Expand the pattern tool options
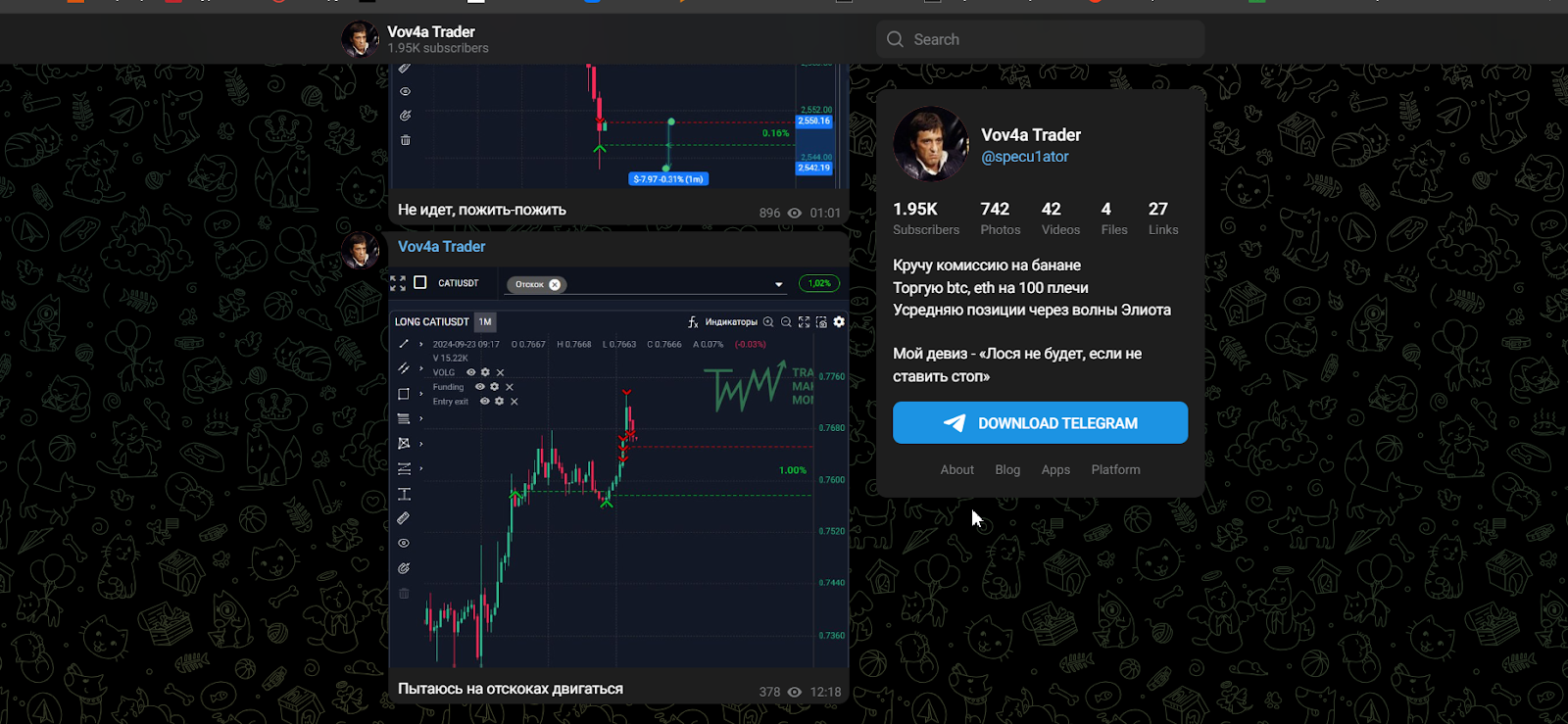1568x724 pixels. [x=421, y=444]
